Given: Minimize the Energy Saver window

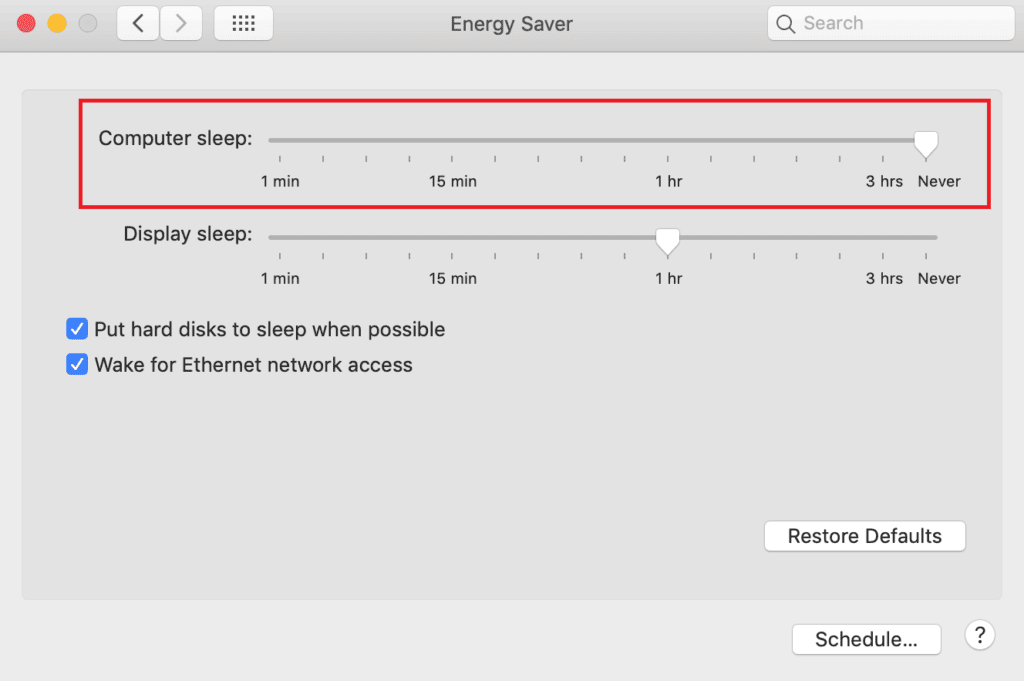Looking at the screenshot, I should [57, 24].
